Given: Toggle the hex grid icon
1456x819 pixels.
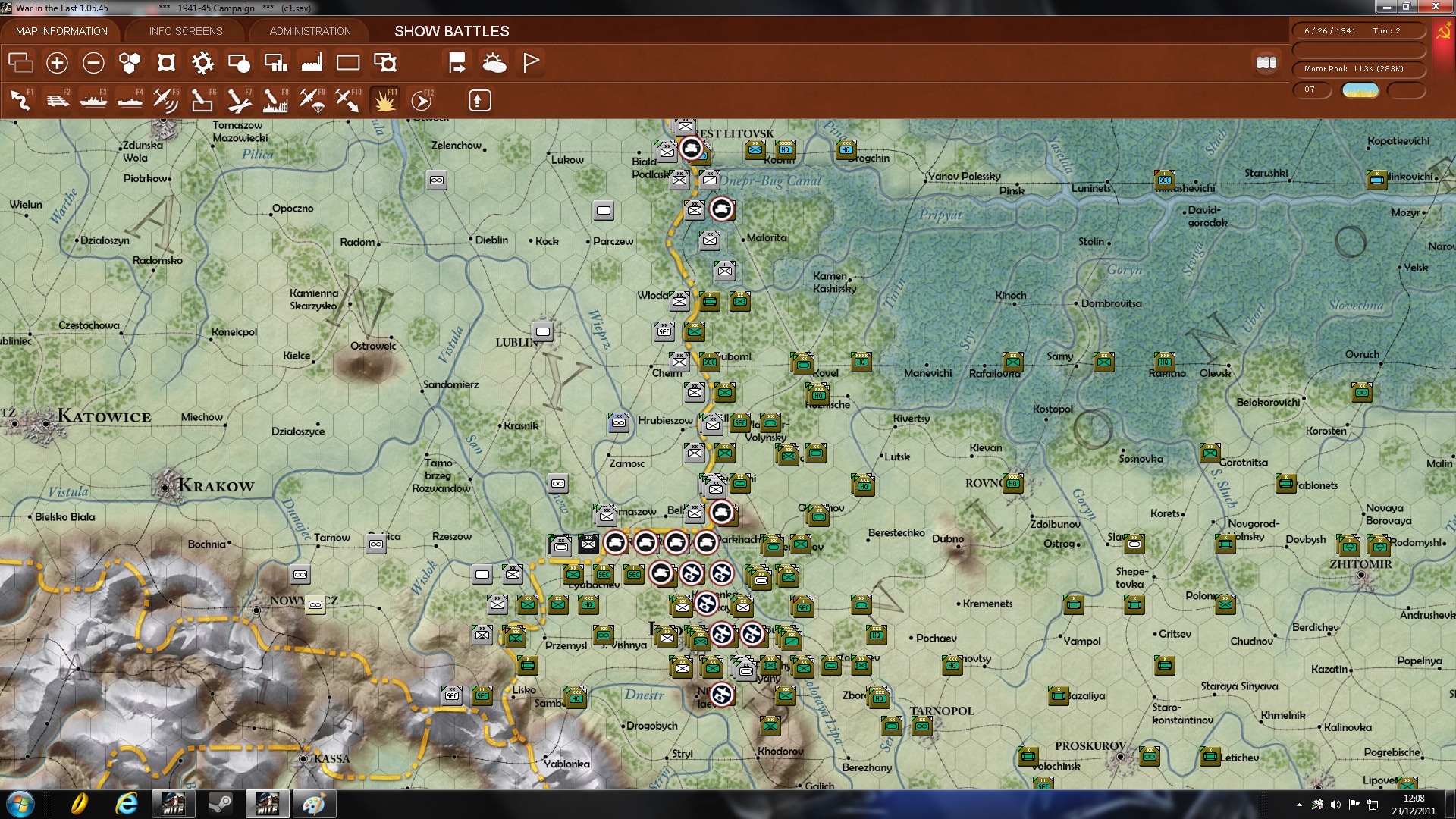Looking at the screenshot, I should 130,62.
